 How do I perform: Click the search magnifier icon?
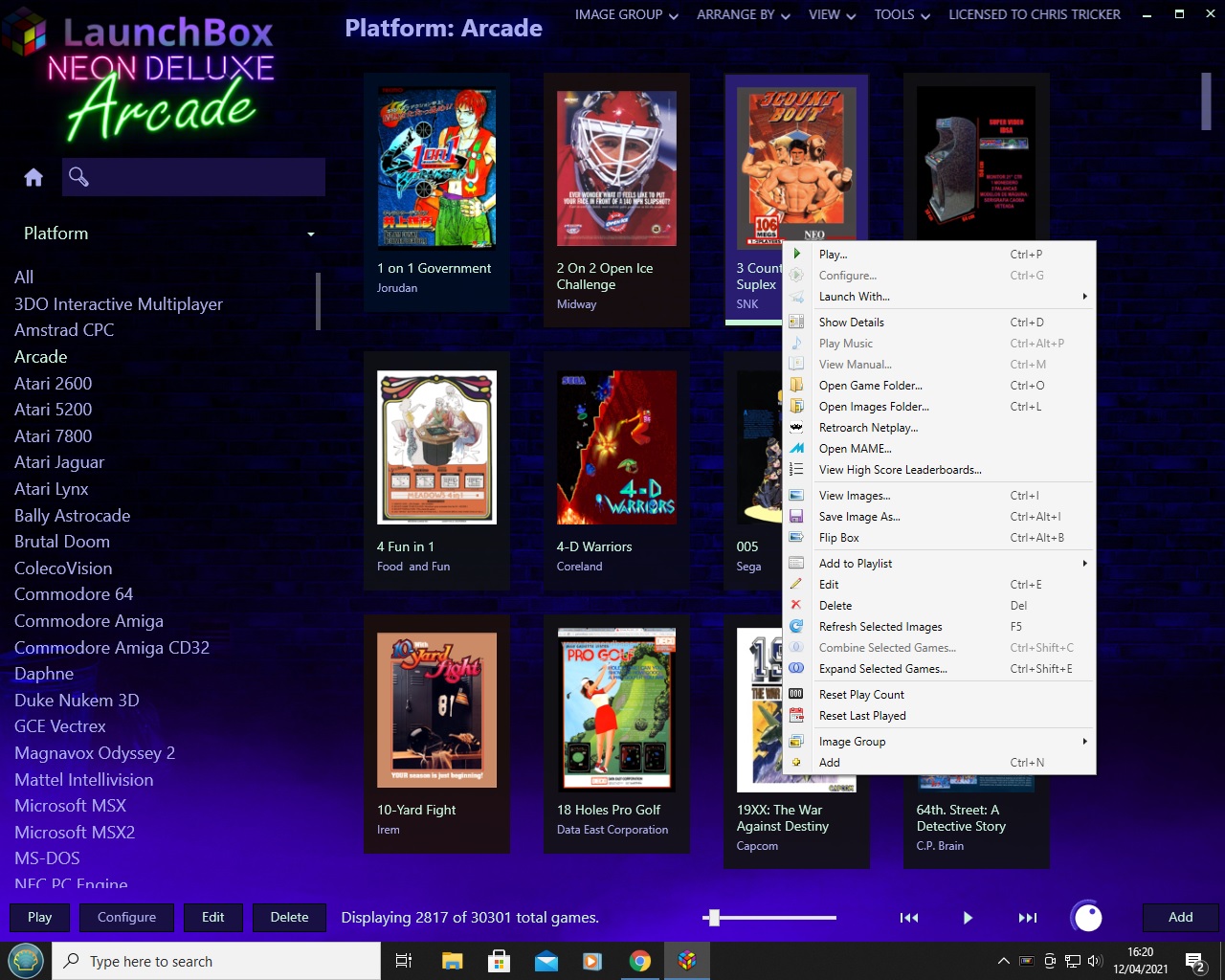78,176
